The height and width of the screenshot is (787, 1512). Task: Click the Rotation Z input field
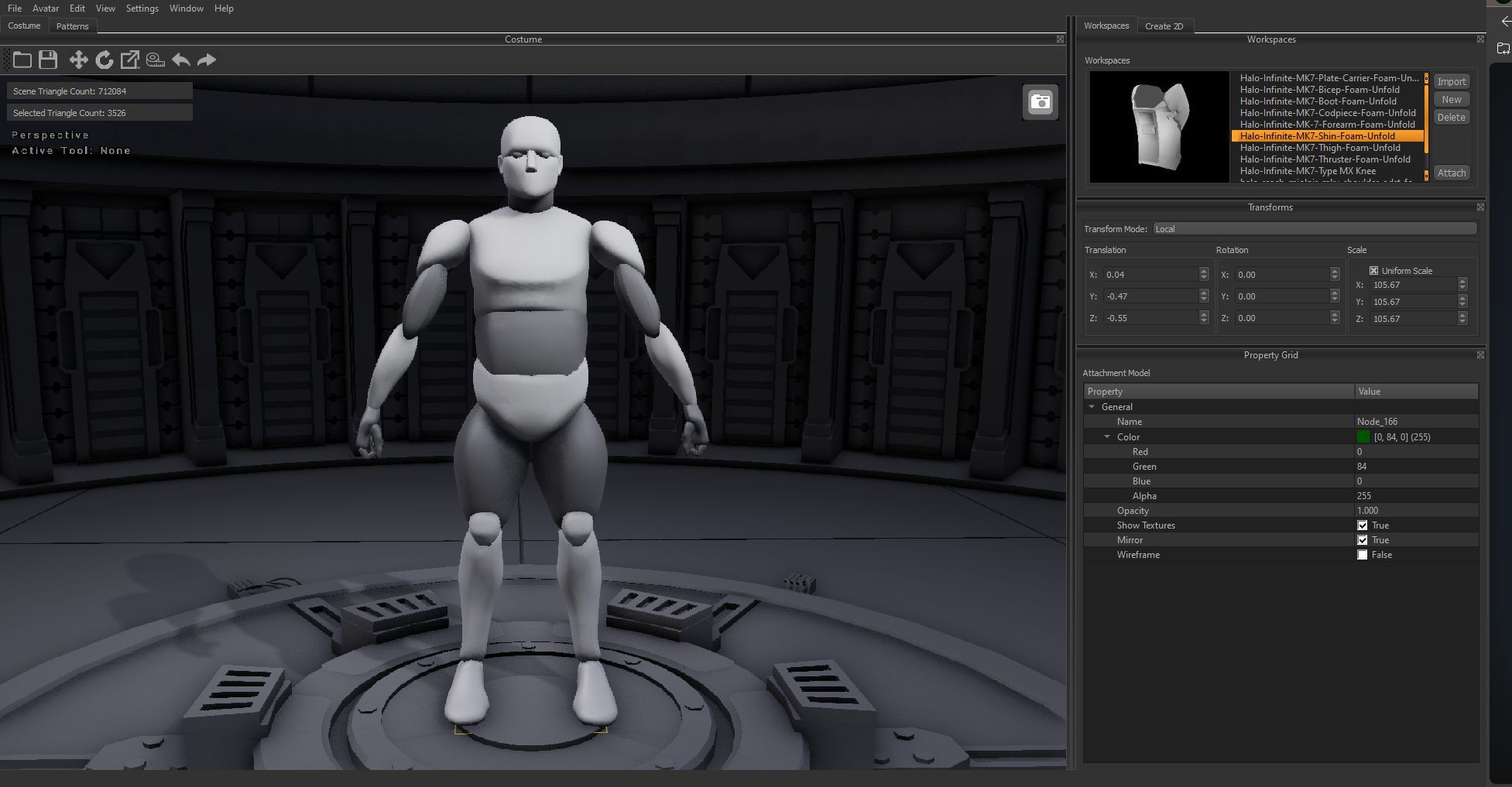(1282, 317)
